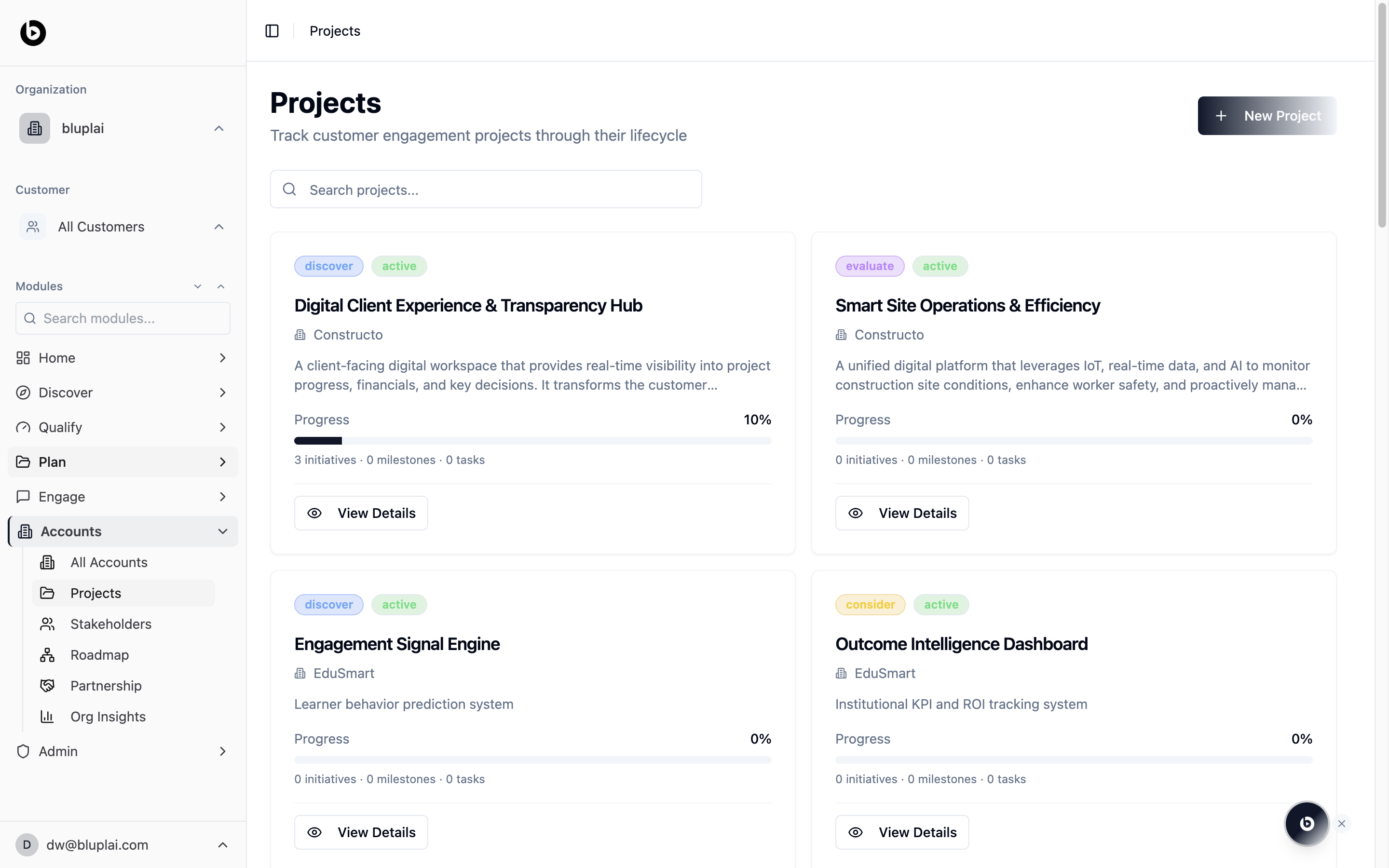Click the bluplai logo in the sidebar header
This screenshot has height=868, width=1389.
pos(33,33)
